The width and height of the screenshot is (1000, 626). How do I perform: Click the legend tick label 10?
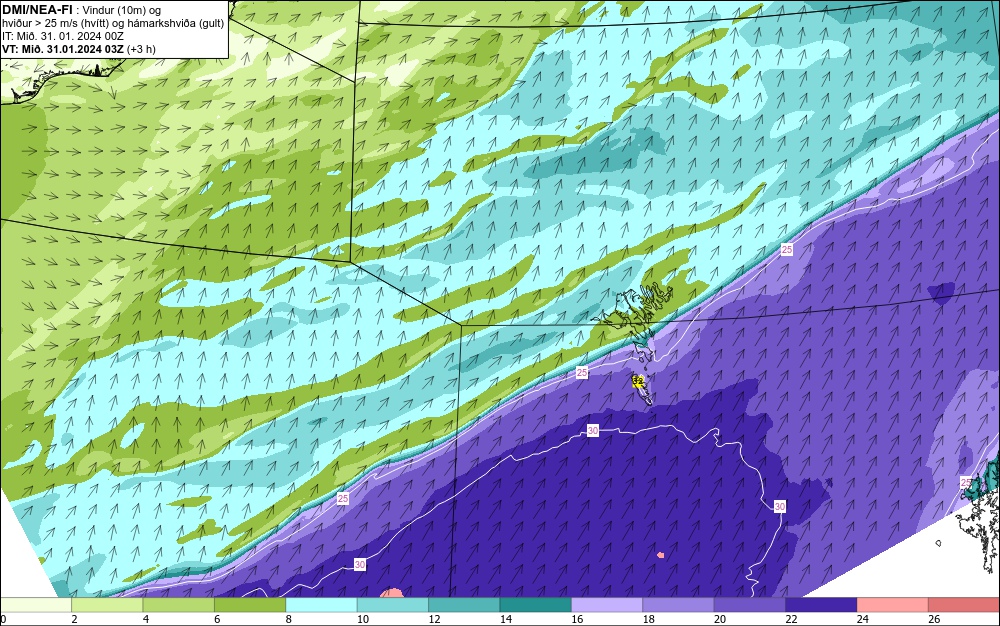point(363,619)
